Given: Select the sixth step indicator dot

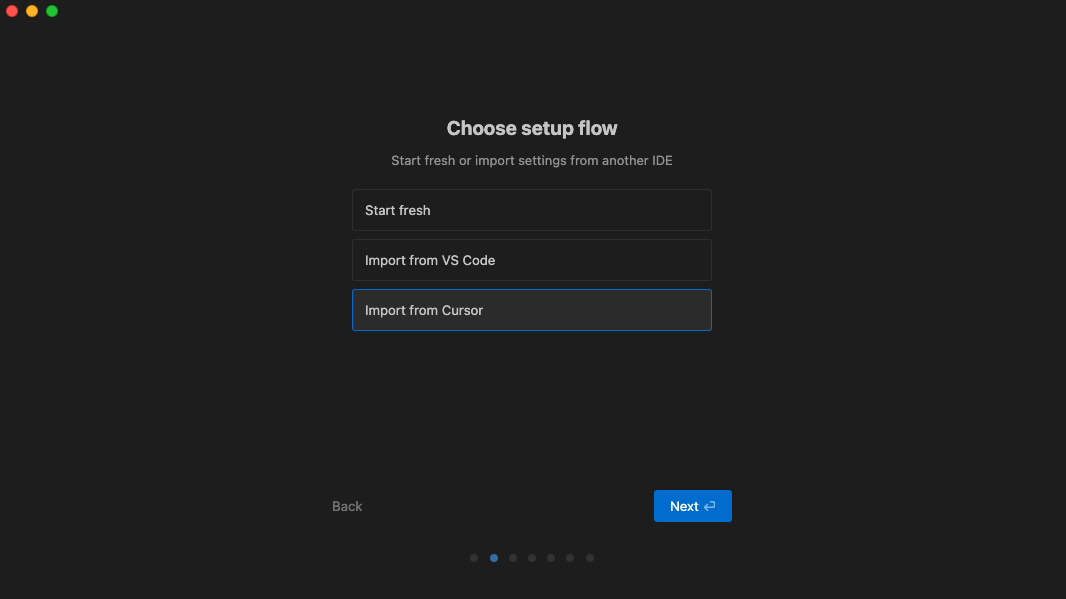Looking at the screenshot, I should tap(570, 558).
